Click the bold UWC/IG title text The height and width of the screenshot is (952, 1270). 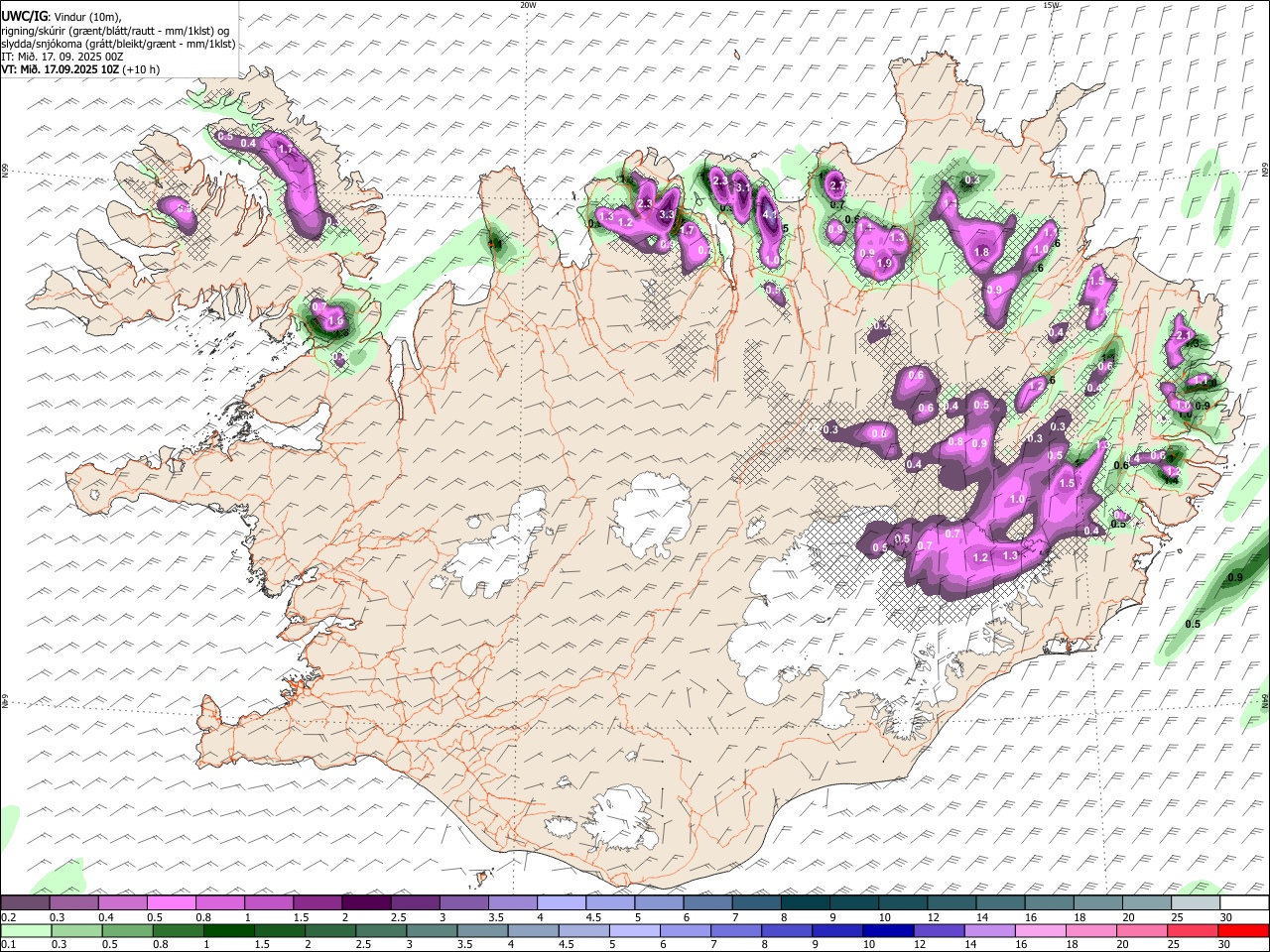point(23,15)
